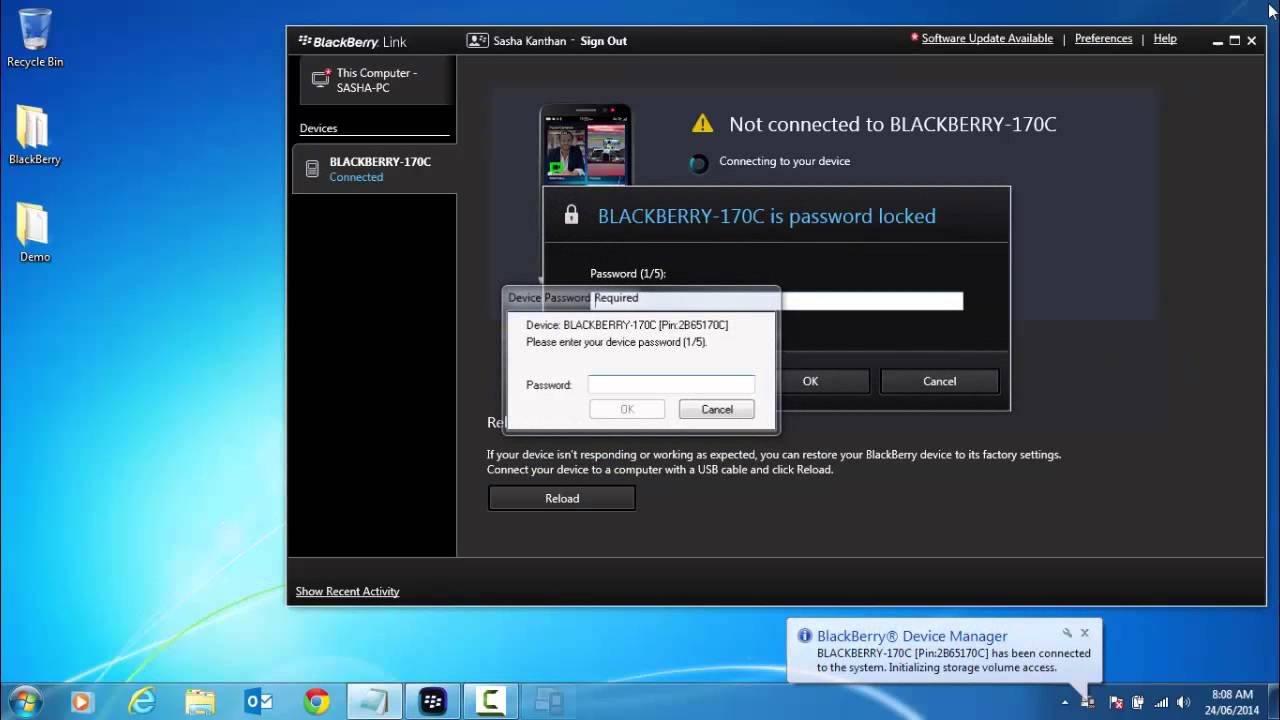This screenshot has width=1280, height=720.
Task: Open Show Recent Activity link
Action: pyautogui.click(x=347, y=591)
